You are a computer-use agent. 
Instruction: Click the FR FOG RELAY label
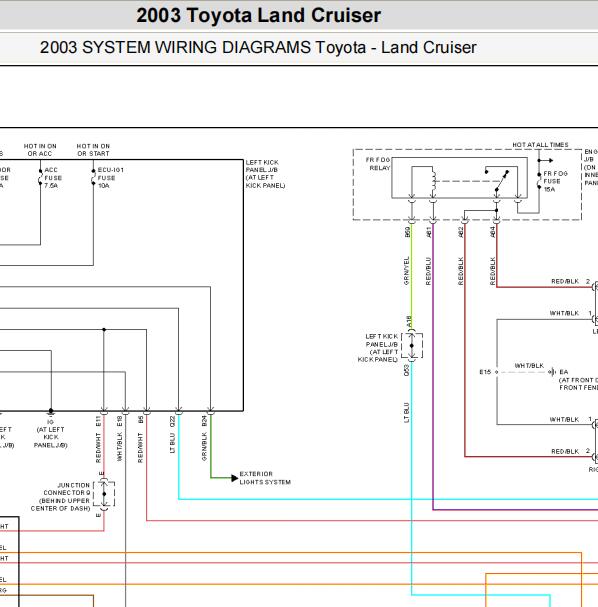[x=378, y=164]
